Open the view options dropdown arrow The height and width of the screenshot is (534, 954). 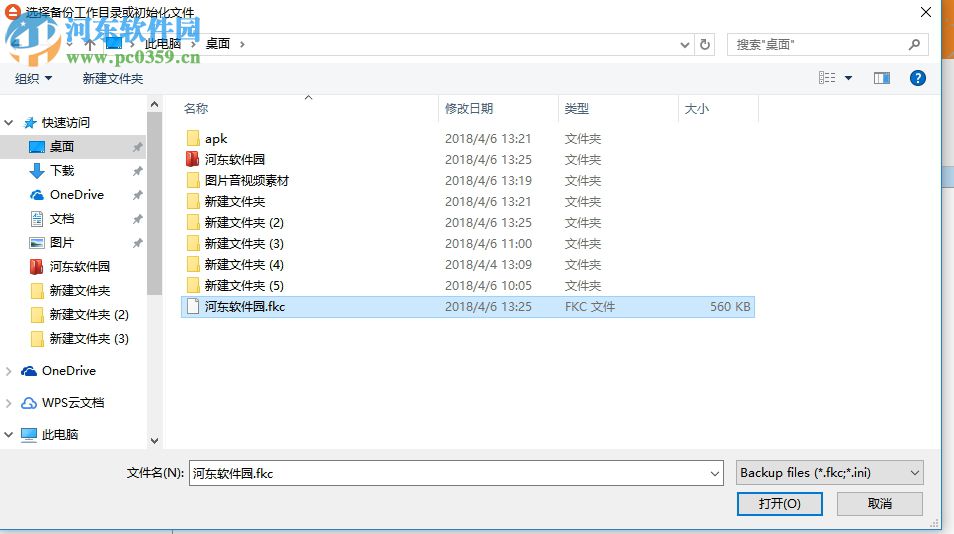pyautogui.click(x=848, y=78)
